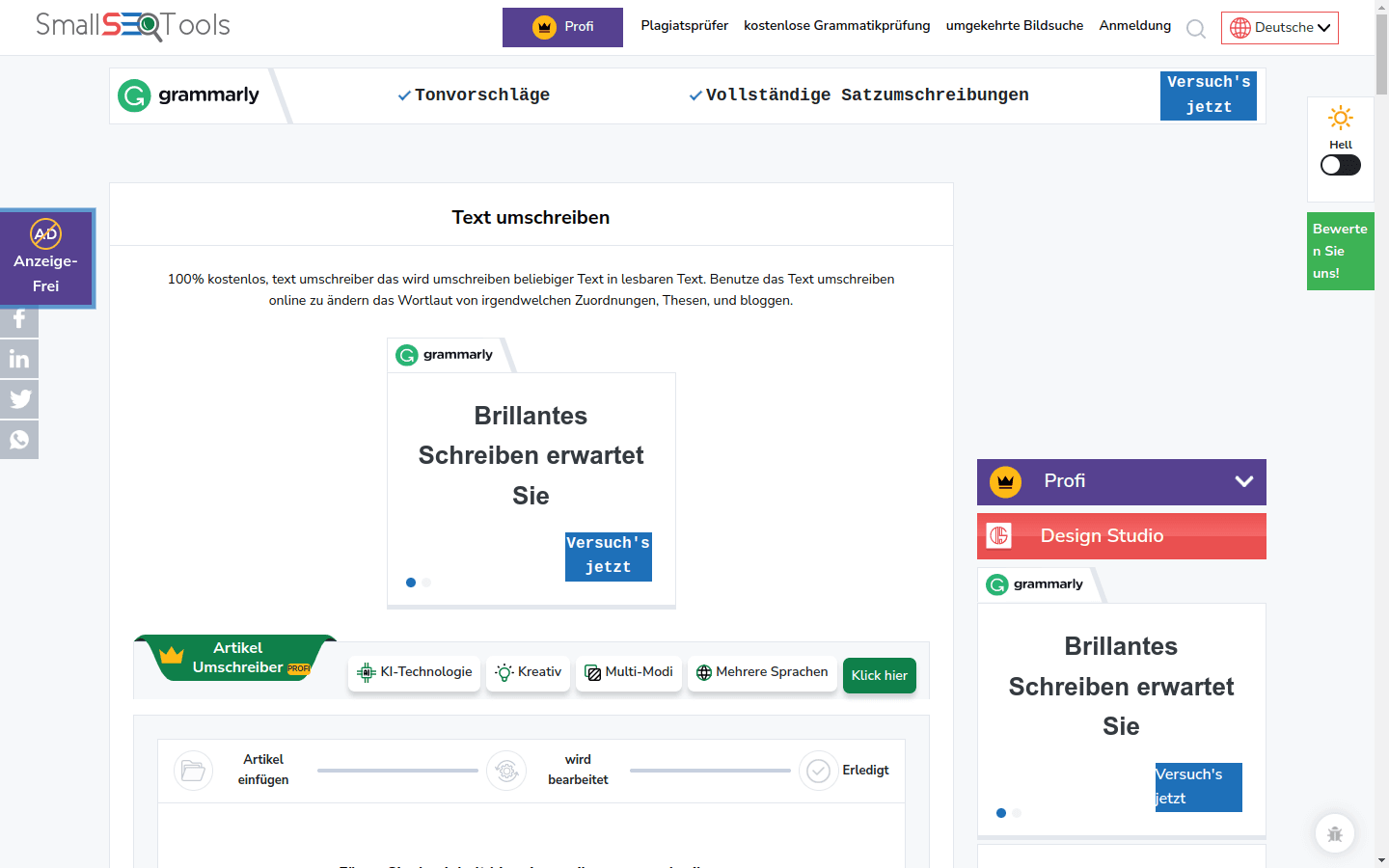Select kostenlose Grammatikprüfung from the top menu
Screen dimensions: 1389x868
[836, 26]
